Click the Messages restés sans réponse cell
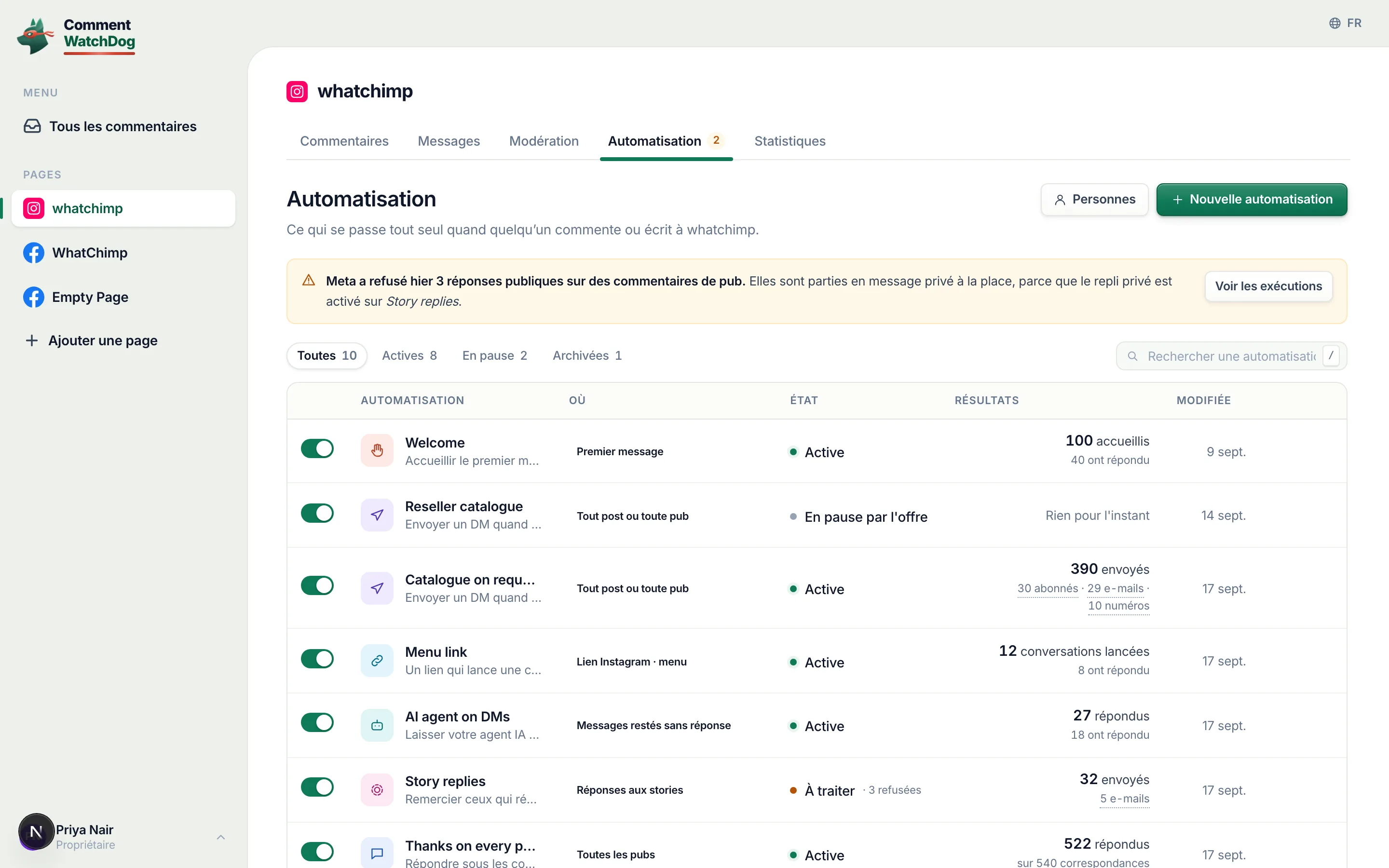The image size is (1389, 868). click(654, 726)
